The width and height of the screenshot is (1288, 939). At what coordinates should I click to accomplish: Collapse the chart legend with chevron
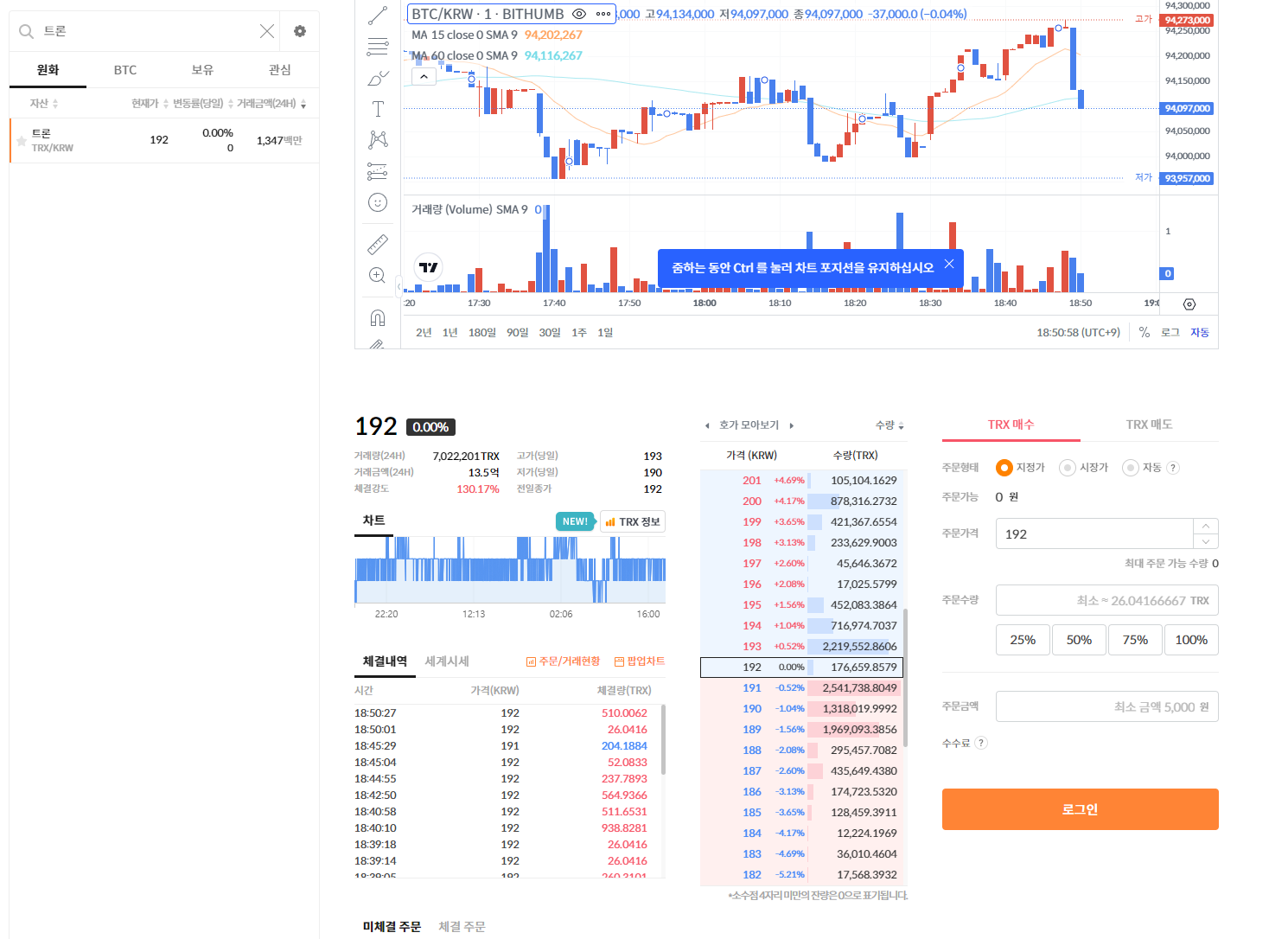(x=424, y=76)
